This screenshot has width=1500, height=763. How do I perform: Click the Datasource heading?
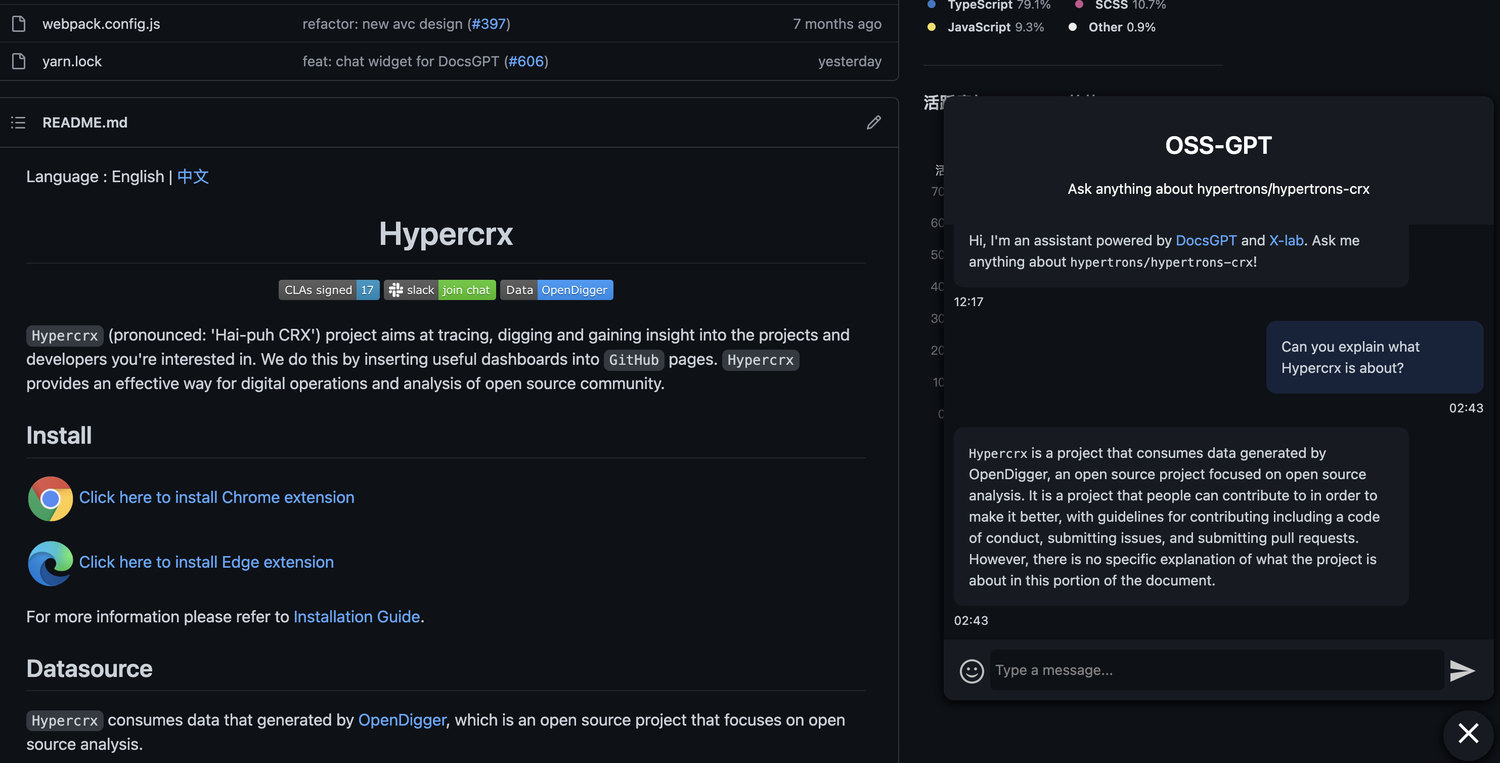tap(89, 669)
